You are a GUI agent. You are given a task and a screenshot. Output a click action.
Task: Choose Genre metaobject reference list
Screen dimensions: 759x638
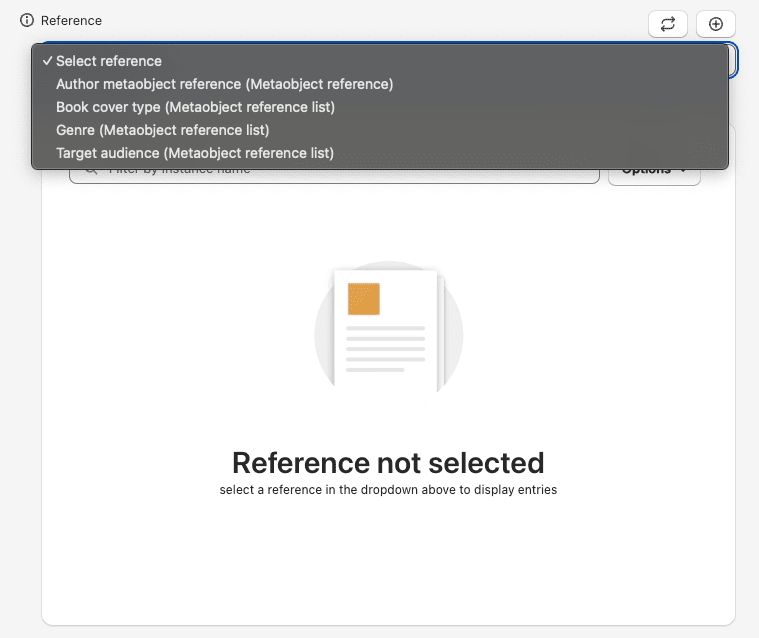point(162,130)
